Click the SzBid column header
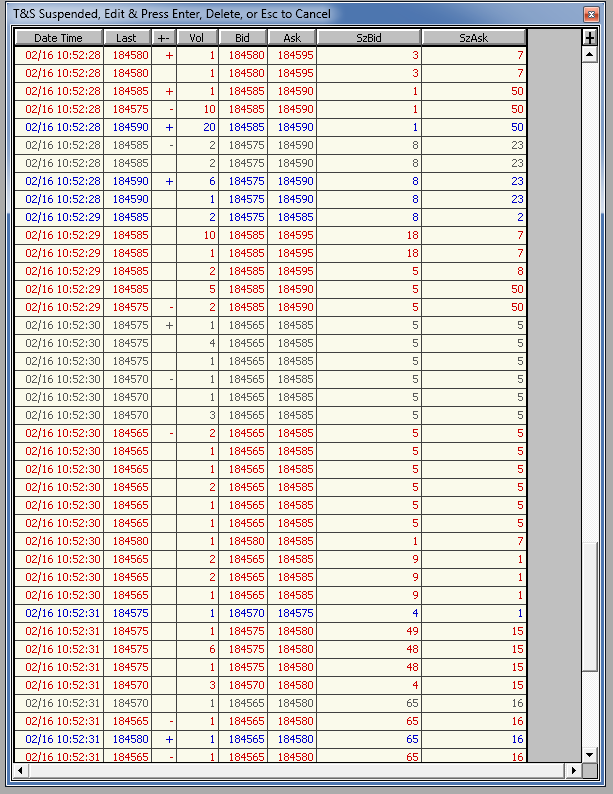613x794 pixels. click(369, 37)
